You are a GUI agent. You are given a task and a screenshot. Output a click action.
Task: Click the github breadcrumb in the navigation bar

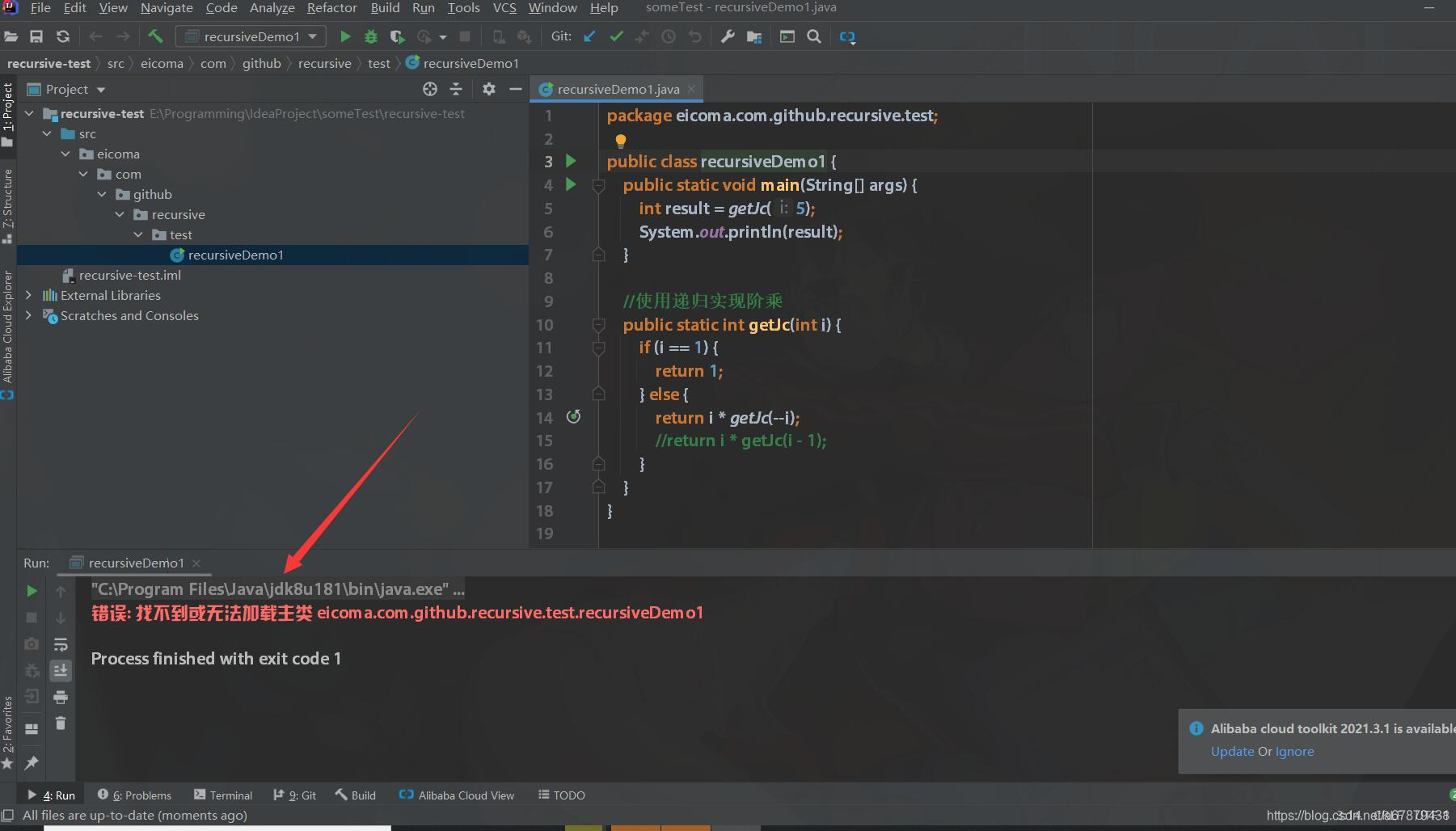pyautogui.click(x=262, y=63)
